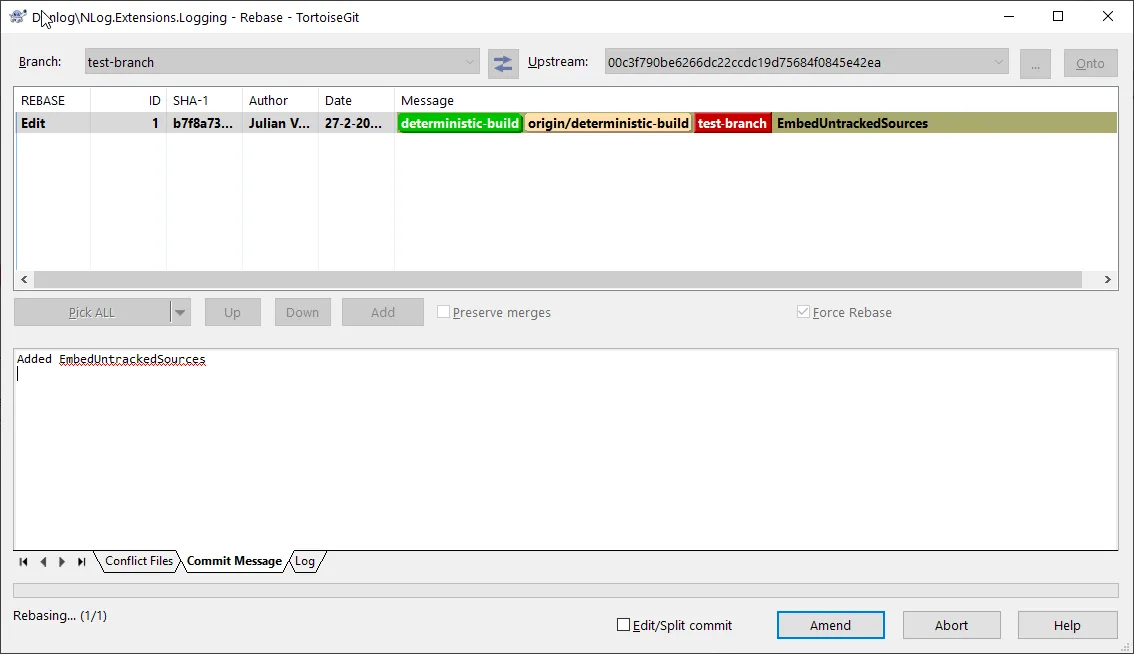Go to first tab arrow icon
This screenshot has width=1134, height=654.
pos(23,561)
